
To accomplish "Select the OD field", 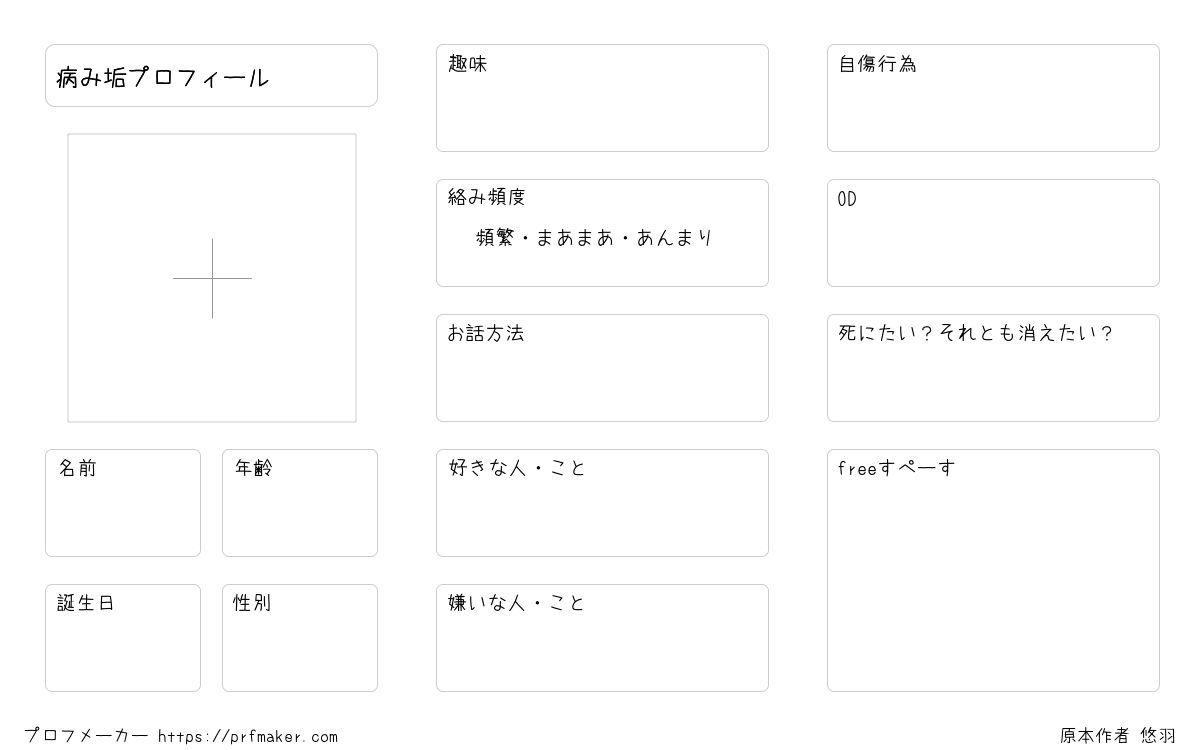I will click(x=993, y=233).
